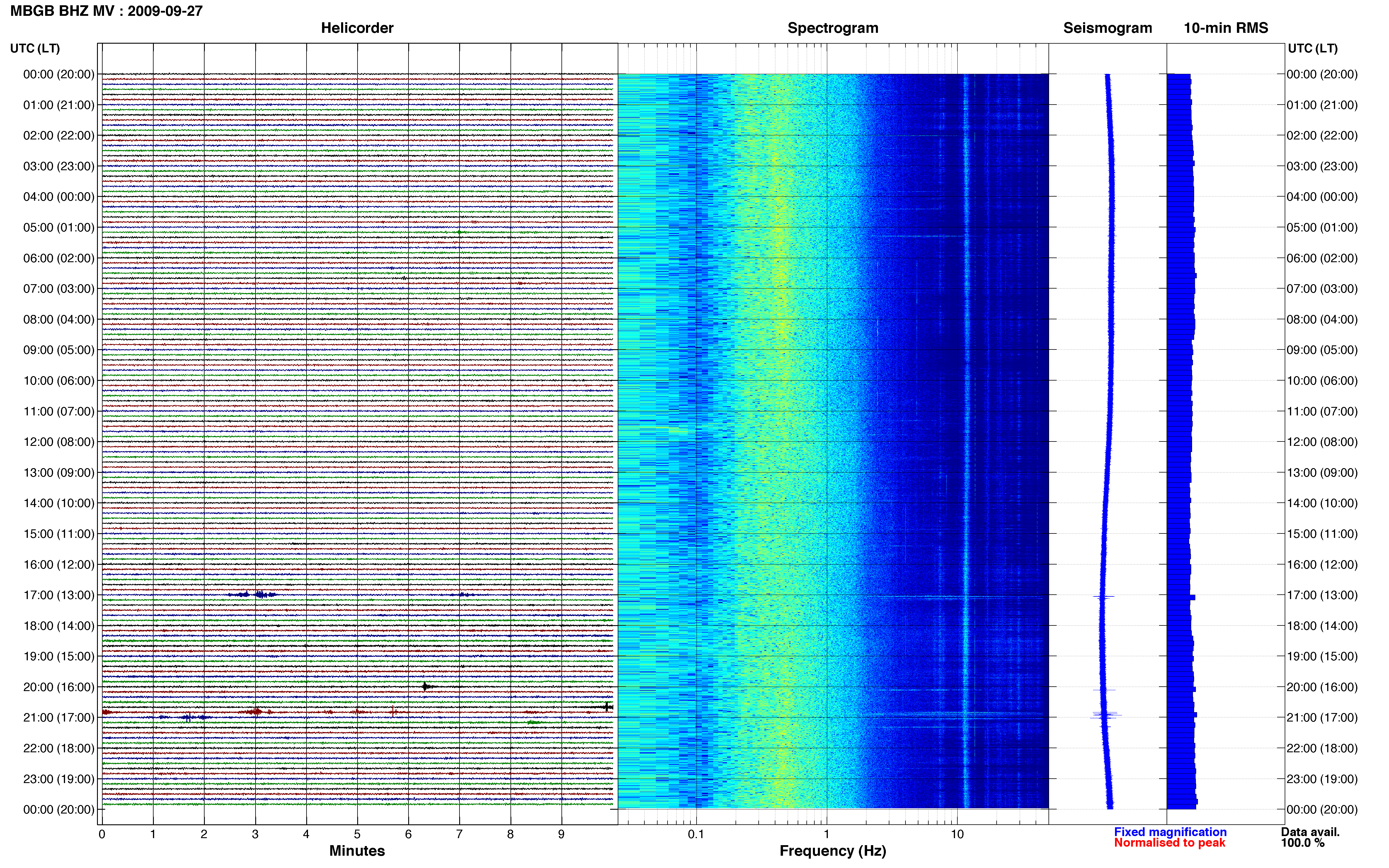Click tick "0" on the Minutes axis
Image resolution: width=1389 pixels, height=868 pixels.
click(x=102, y=835)
